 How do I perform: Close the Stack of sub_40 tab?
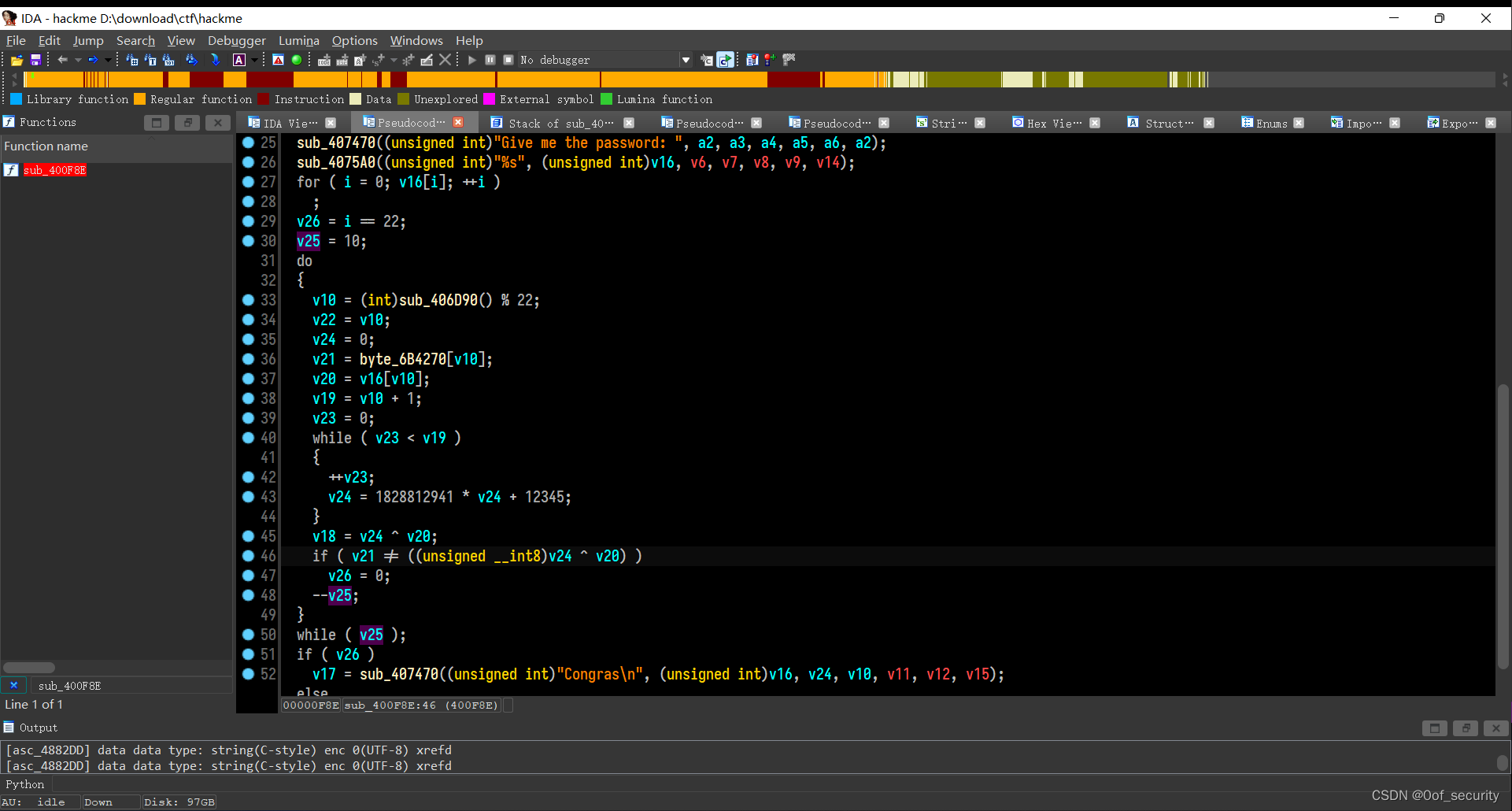[628, 123]
